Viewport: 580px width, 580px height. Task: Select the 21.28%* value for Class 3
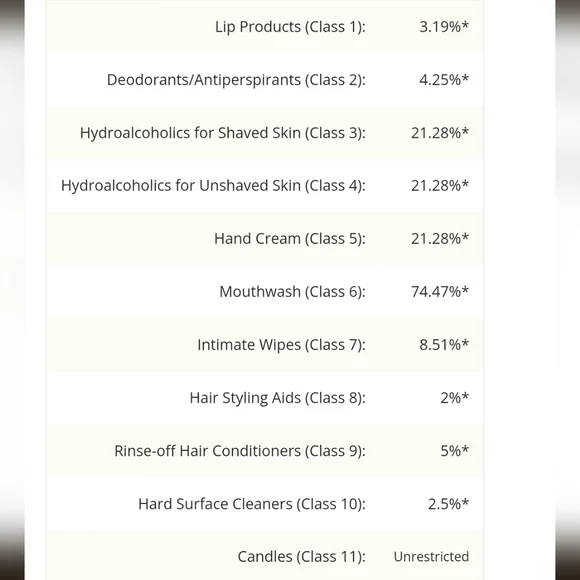(x=440, y=133)
